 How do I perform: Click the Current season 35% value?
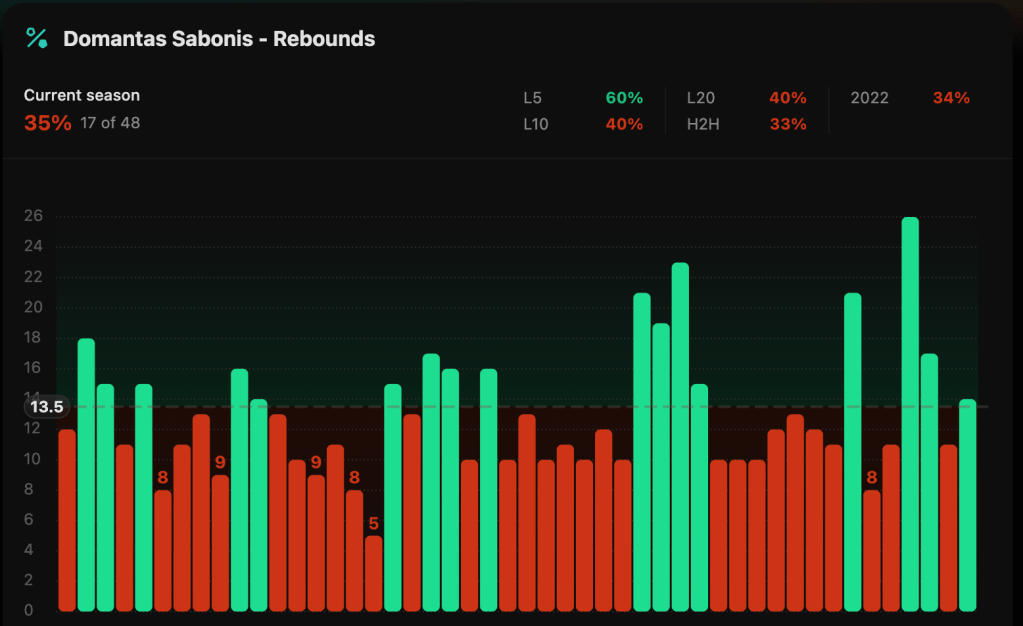tap(47, 123)
